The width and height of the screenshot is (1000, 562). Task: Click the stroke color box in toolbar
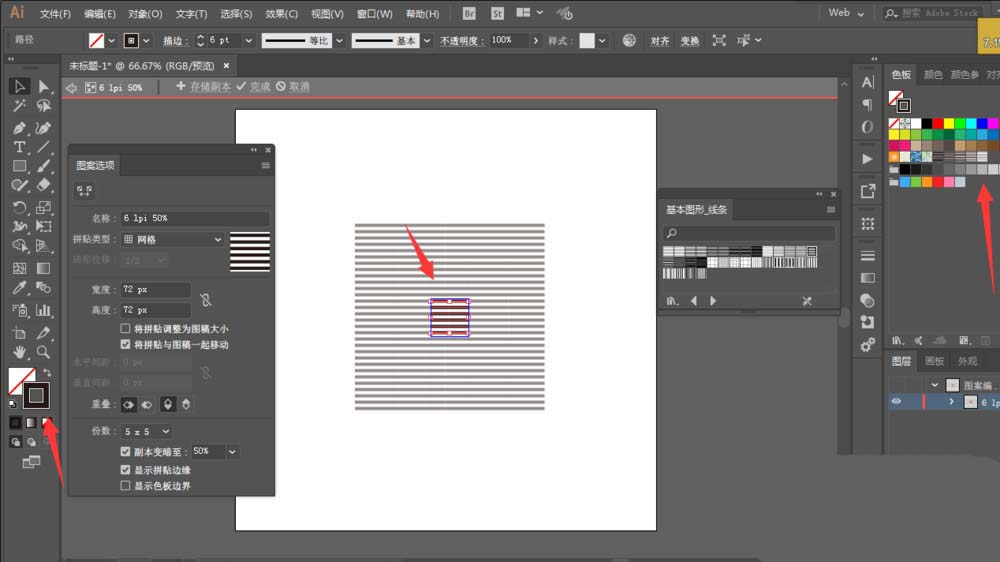pos(36,396)
